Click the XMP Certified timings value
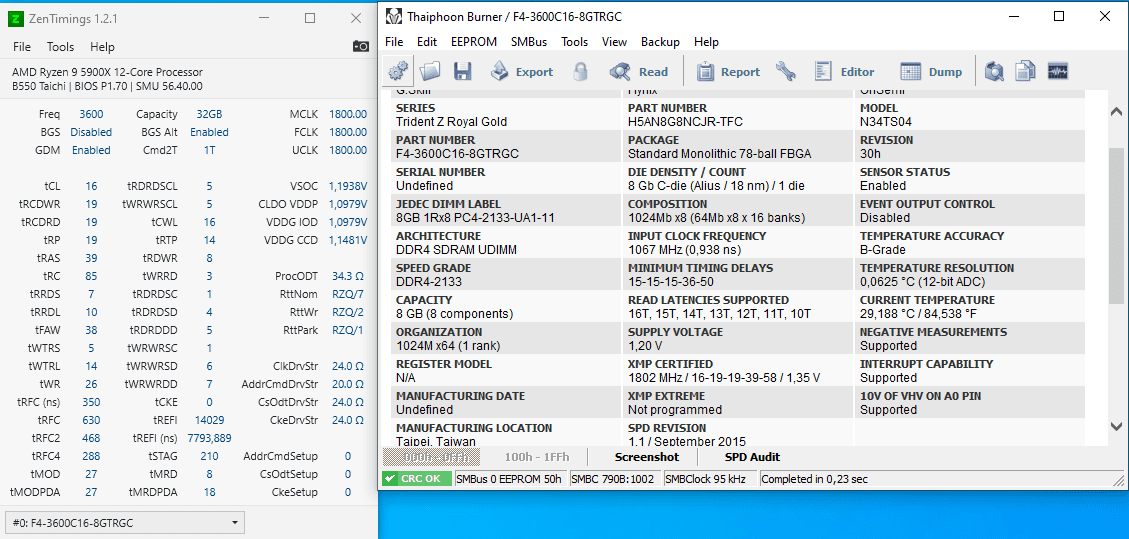Viewport: 1129px width, 539px height. click(724, 378)
